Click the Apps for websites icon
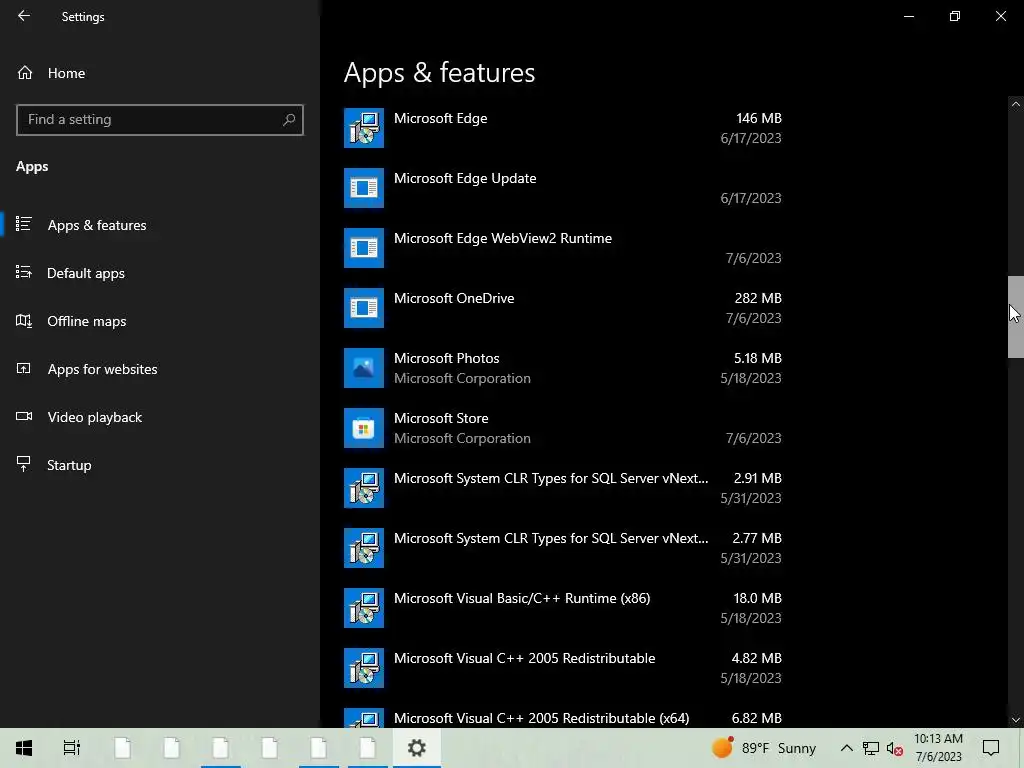Image resolution: width=1024 pixels, height=768 pixels. coord(24,368)
